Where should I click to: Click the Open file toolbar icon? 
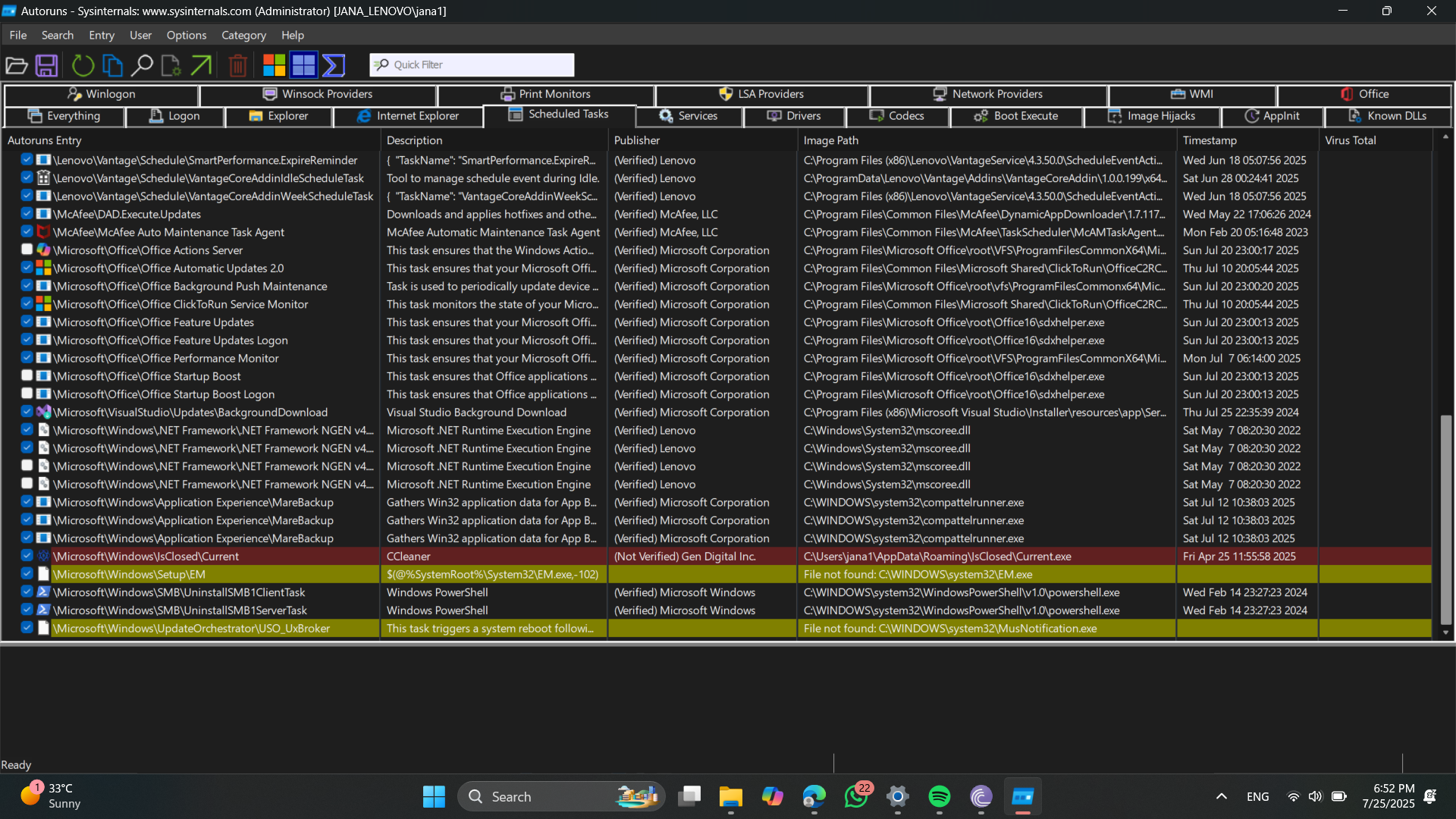(17, 65)
